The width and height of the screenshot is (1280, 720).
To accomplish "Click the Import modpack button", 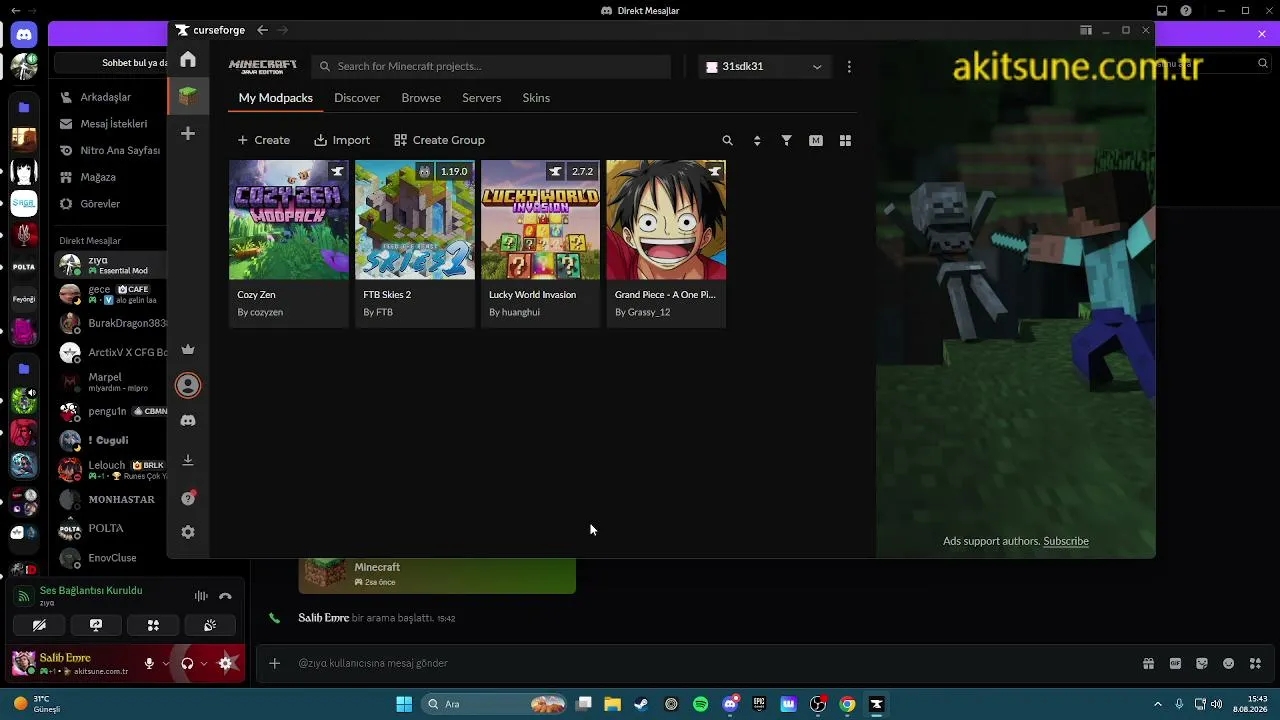I will point(342,140).
